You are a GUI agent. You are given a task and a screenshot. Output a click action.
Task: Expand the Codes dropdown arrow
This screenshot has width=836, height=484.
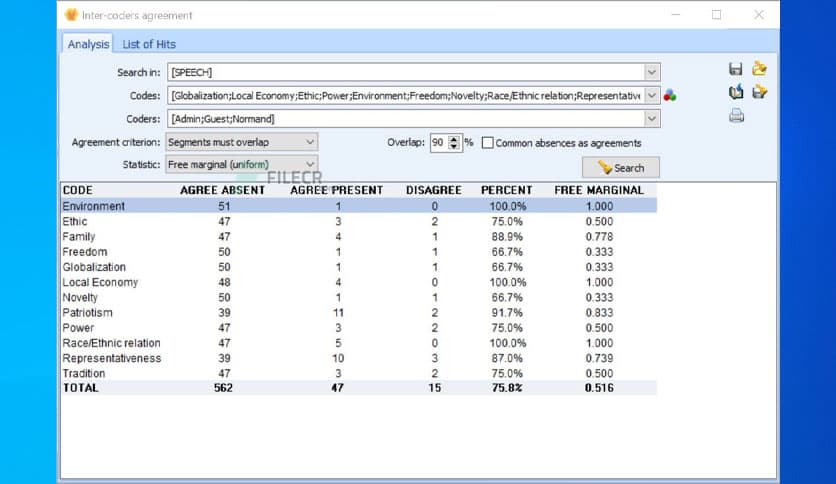click(x=652, y=95)
